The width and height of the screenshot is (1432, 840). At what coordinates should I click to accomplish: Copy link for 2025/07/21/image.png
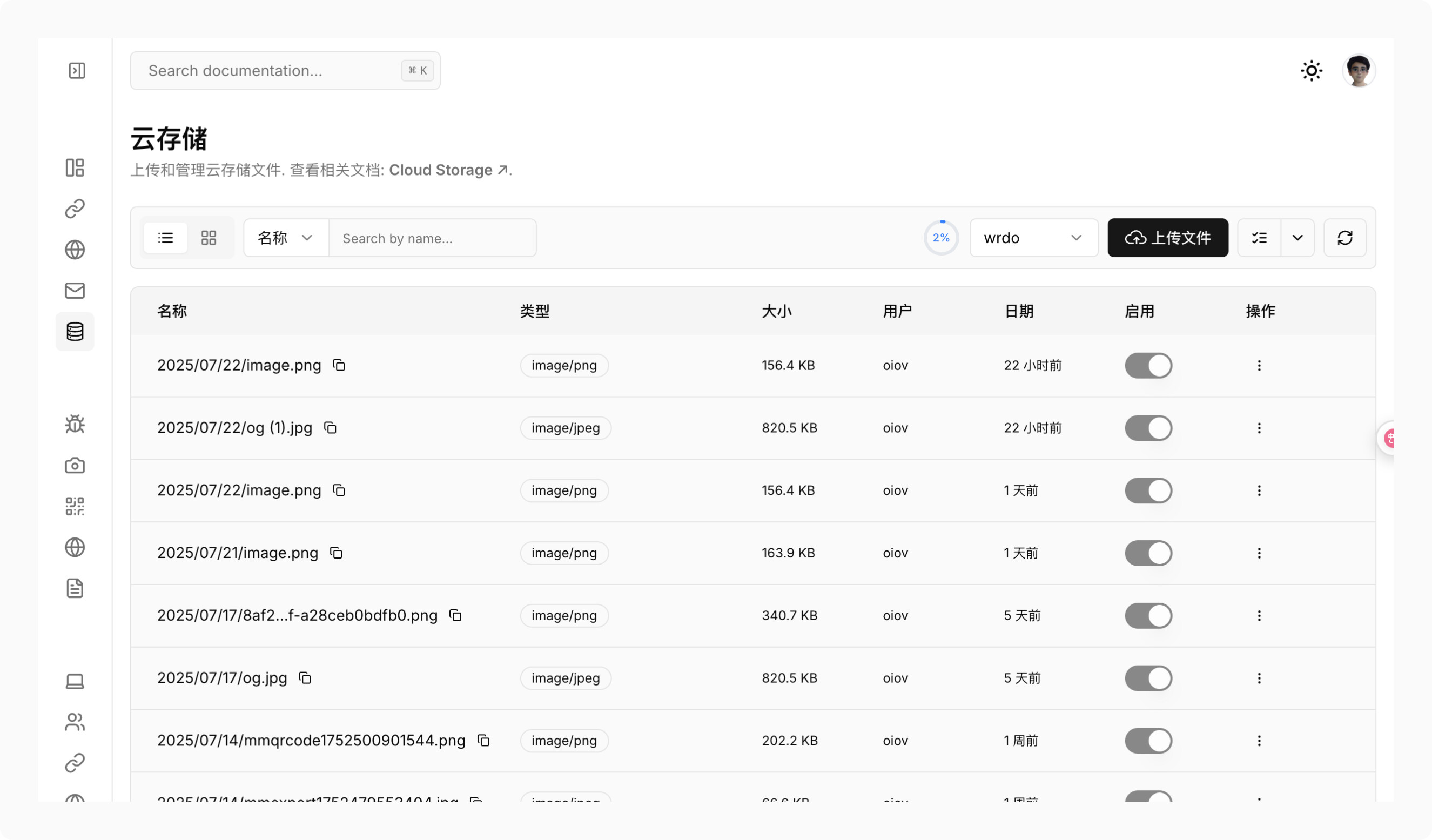pos(336,553)
